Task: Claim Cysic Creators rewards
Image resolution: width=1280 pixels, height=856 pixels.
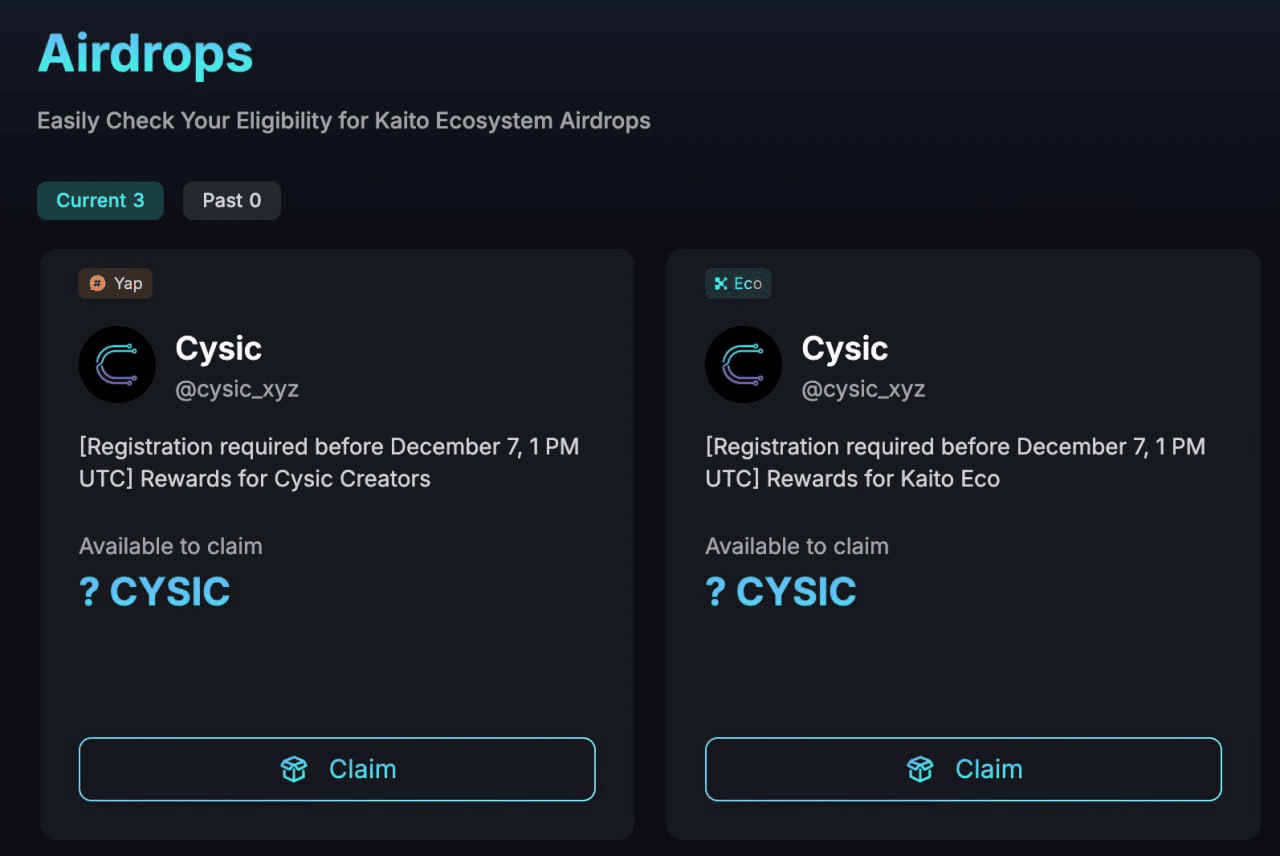Action: pos(337,769)
